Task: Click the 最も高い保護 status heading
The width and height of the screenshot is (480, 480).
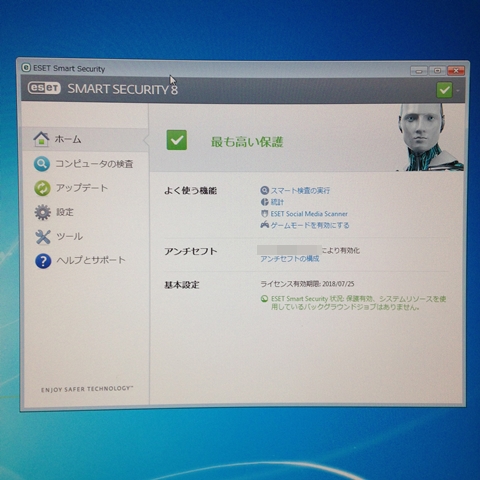Action: coord(247,142)
